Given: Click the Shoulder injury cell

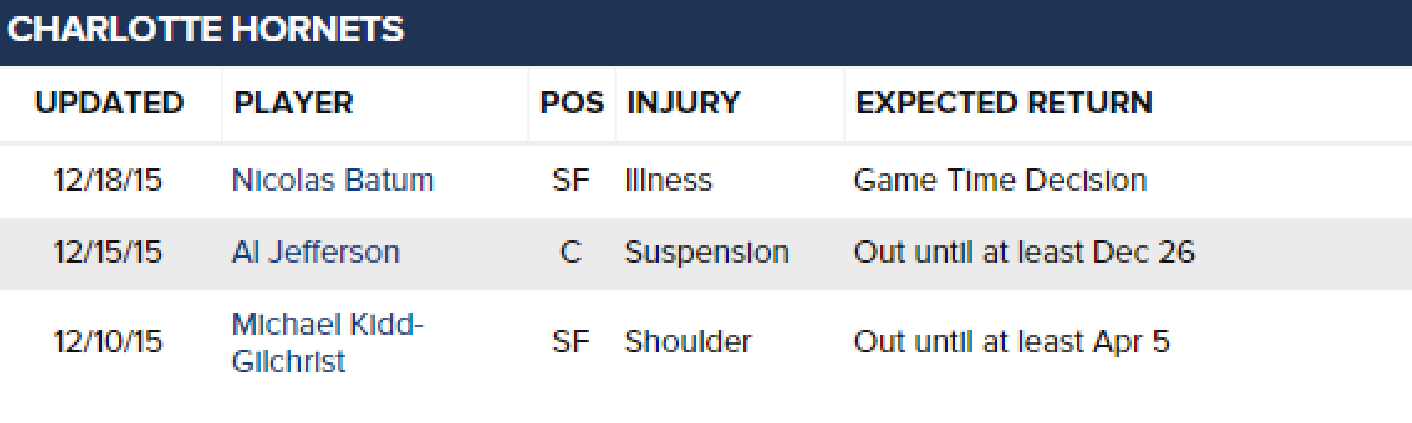Looking at the screenshot, I should pos(688,342).
